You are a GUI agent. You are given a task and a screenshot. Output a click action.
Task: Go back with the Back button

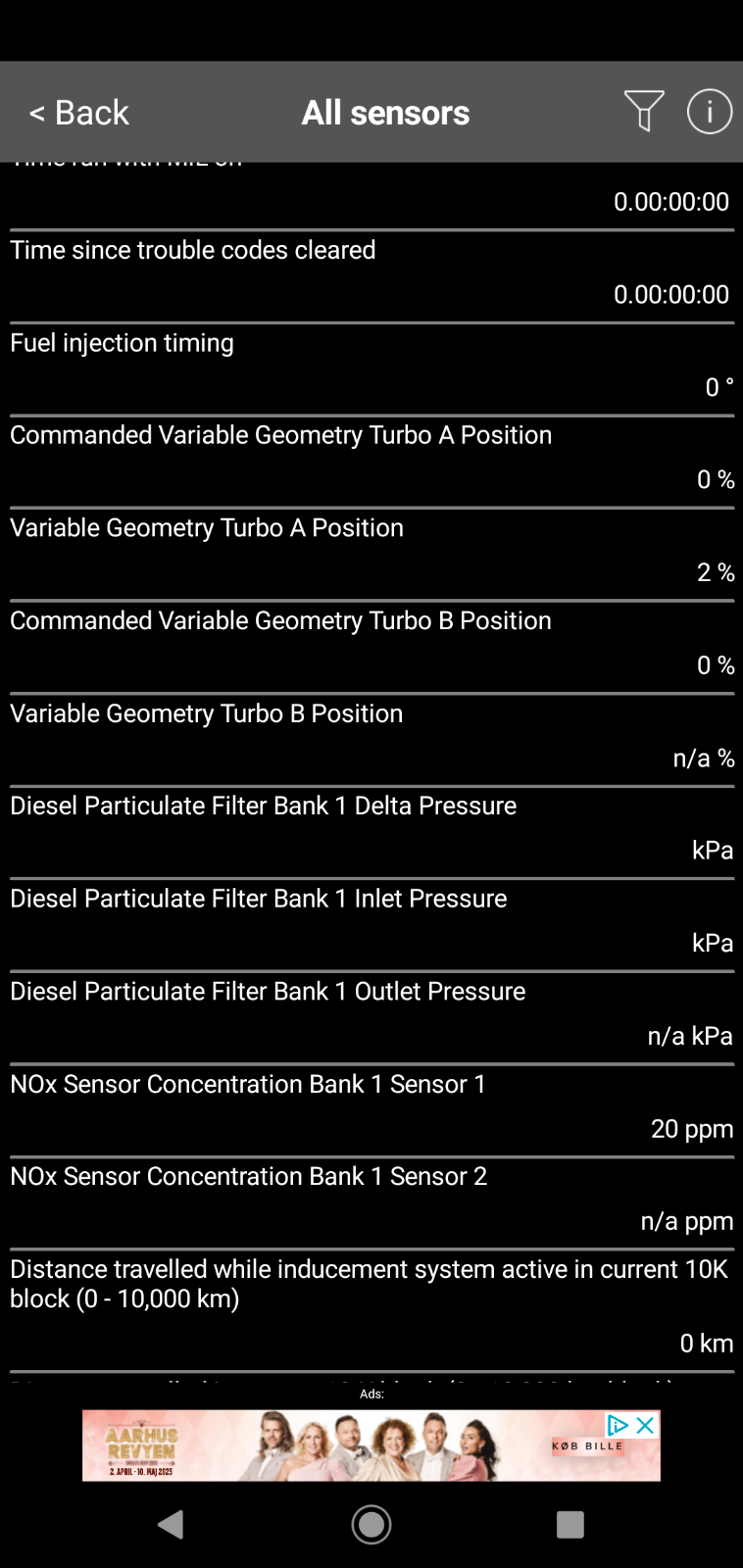click(79, 113)
